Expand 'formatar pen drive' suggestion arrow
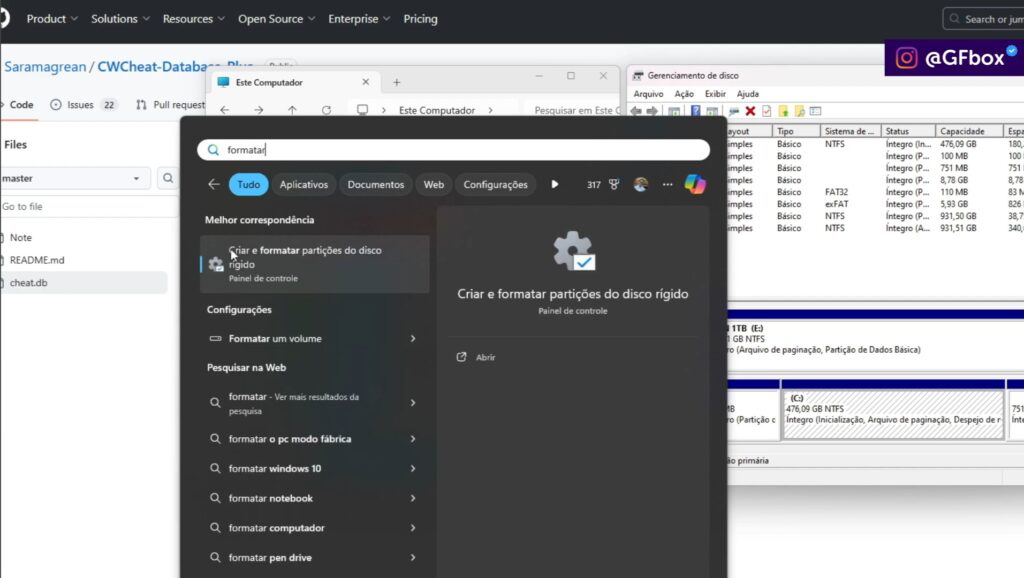 click(413, 558)
